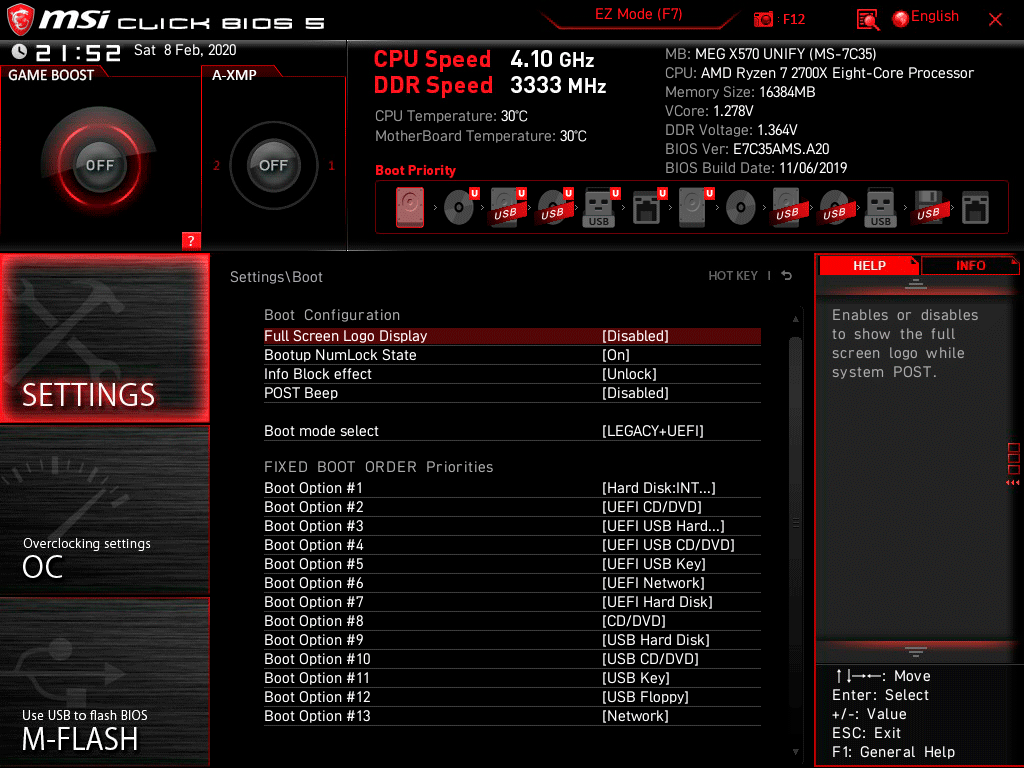1024x768 pixels.
Task: Open the OC overclocking settings section
Action: [x=104, y=510]
